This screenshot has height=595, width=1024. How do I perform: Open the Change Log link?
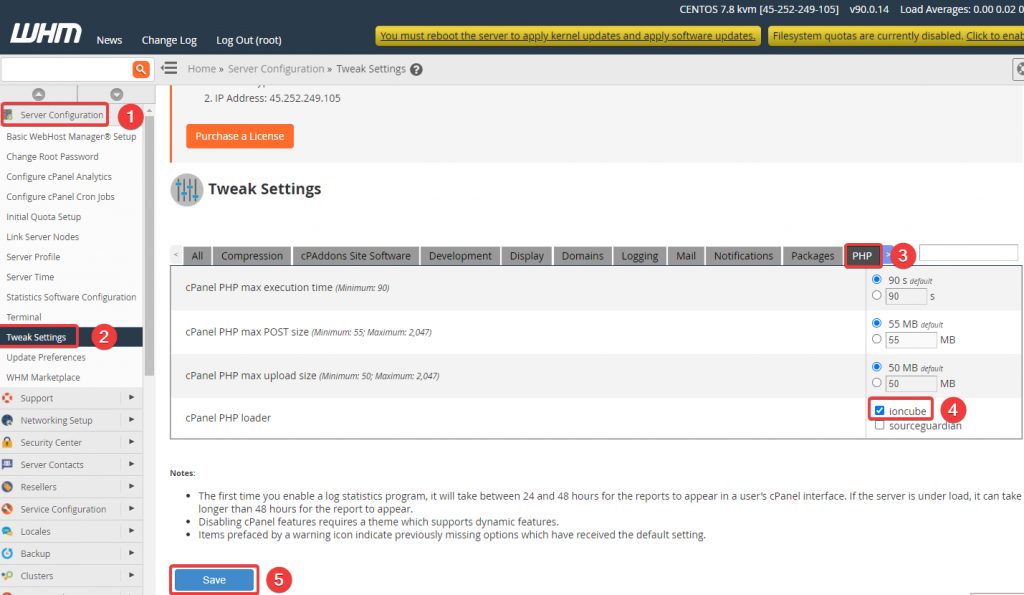[169, 40]
